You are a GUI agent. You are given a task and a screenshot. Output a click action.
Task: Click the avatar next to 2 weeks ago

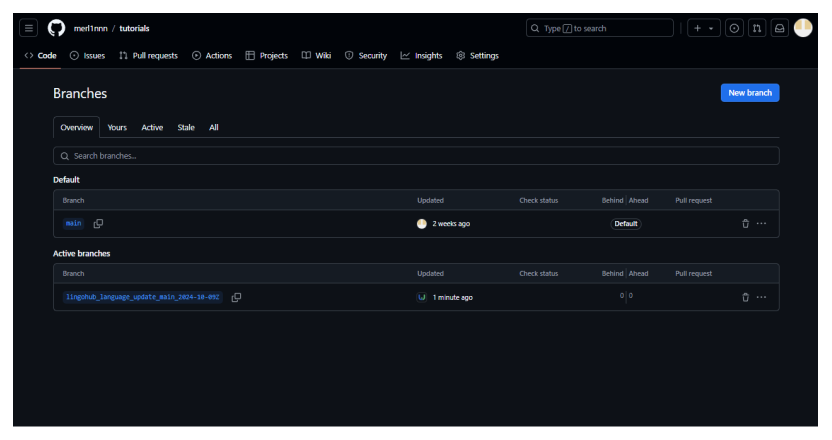422,223
